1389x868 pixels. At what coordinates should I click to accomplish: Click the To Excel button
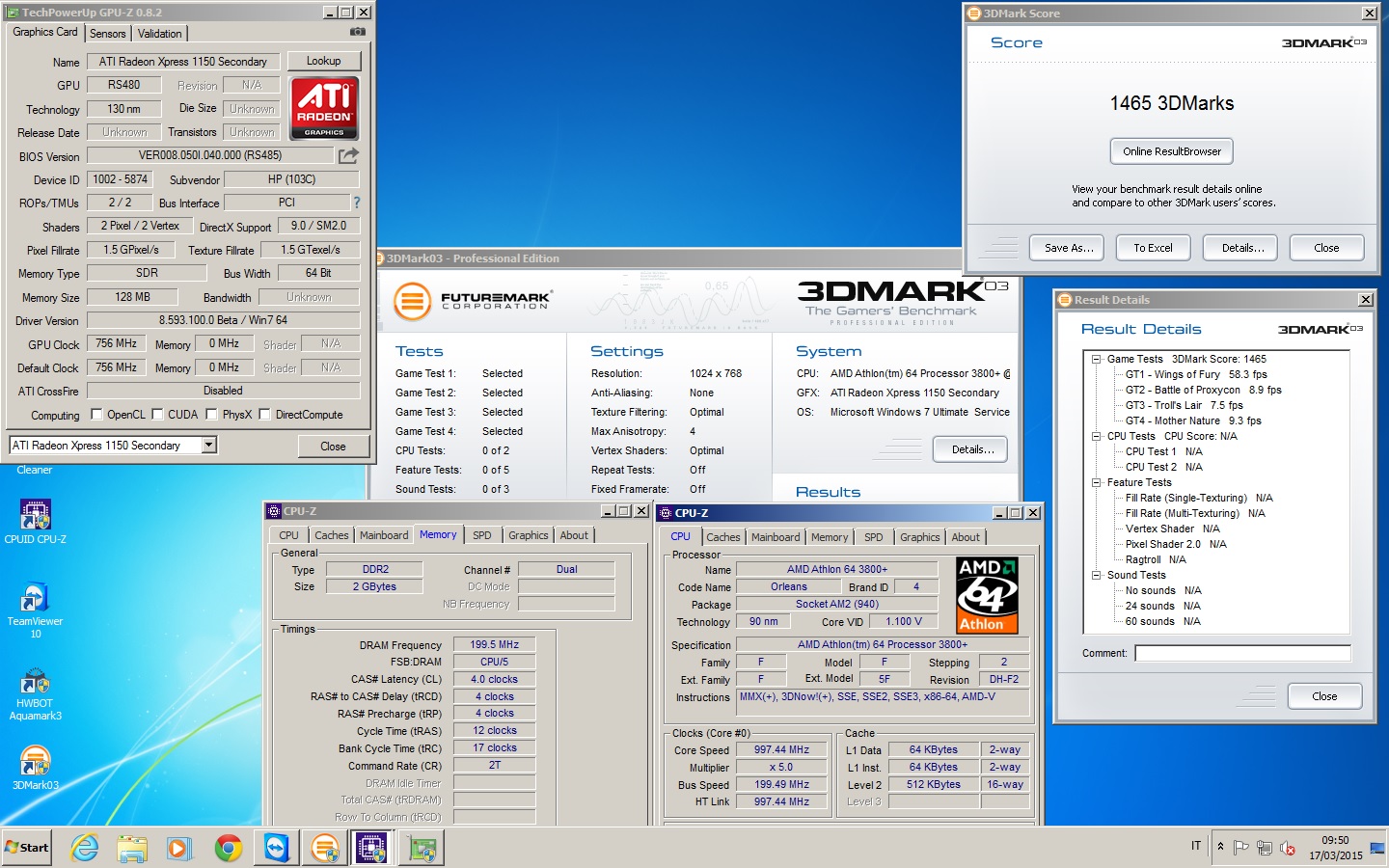tap(1153, 248)
